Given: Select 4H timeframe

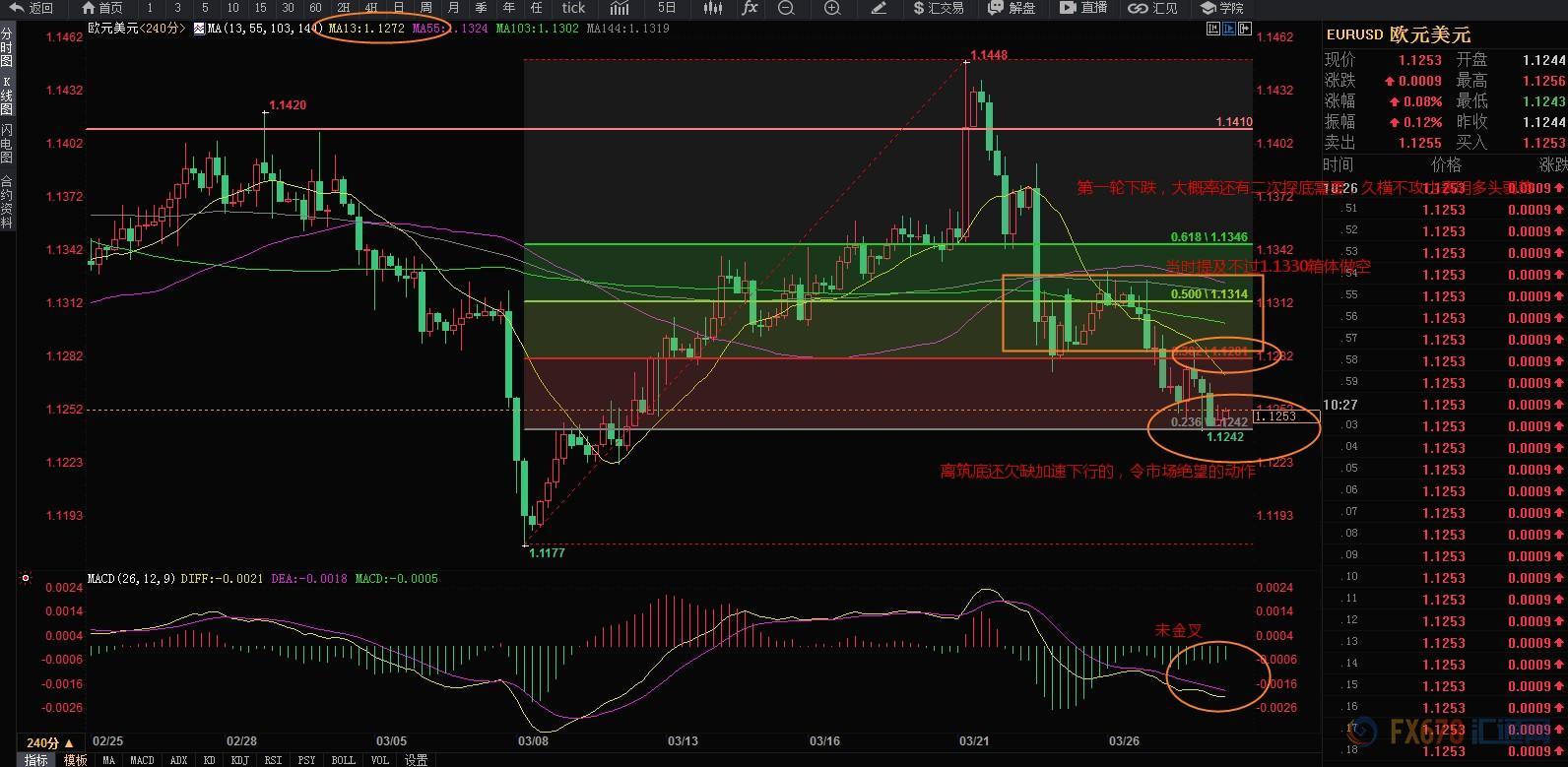Looking at the screenshot, I should [370, 8].
